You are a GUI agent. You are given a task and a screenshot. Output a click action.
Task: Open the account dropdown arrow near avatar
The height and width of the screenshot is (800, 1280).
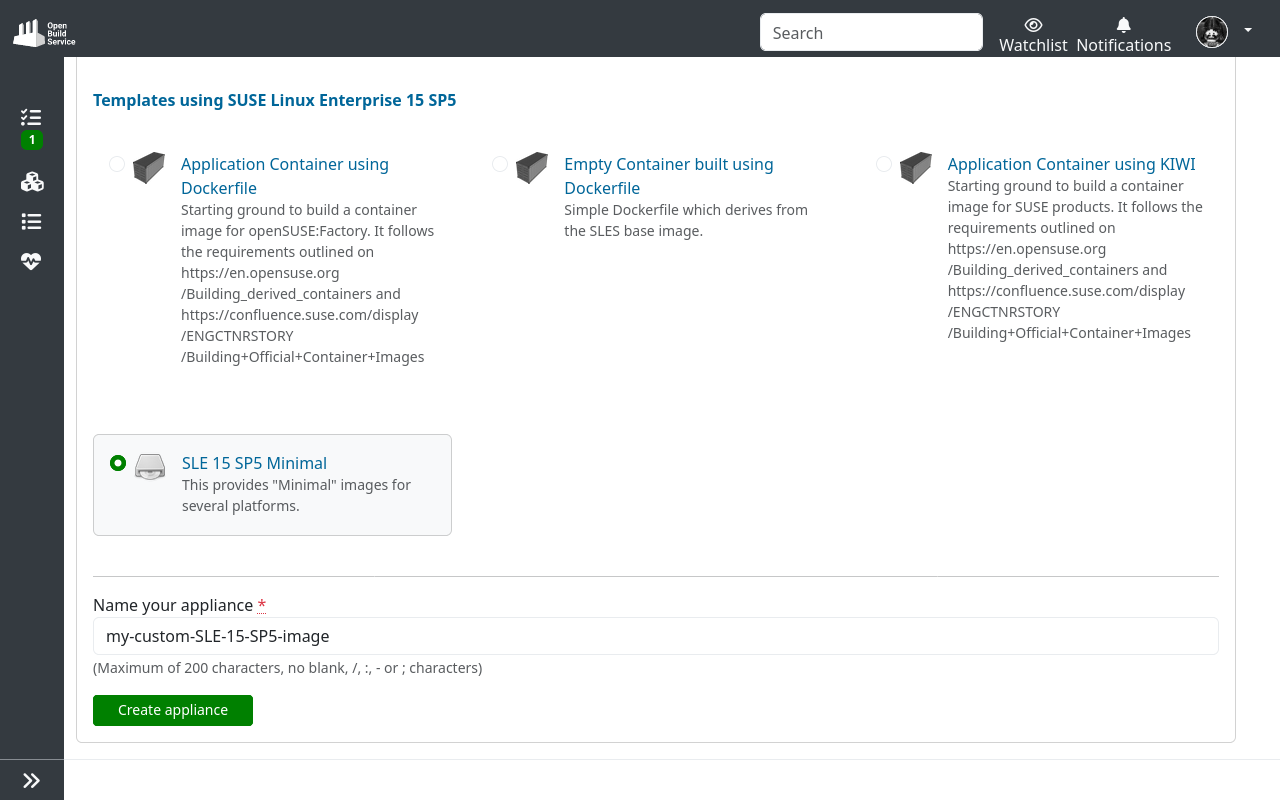pos(1247,30)
